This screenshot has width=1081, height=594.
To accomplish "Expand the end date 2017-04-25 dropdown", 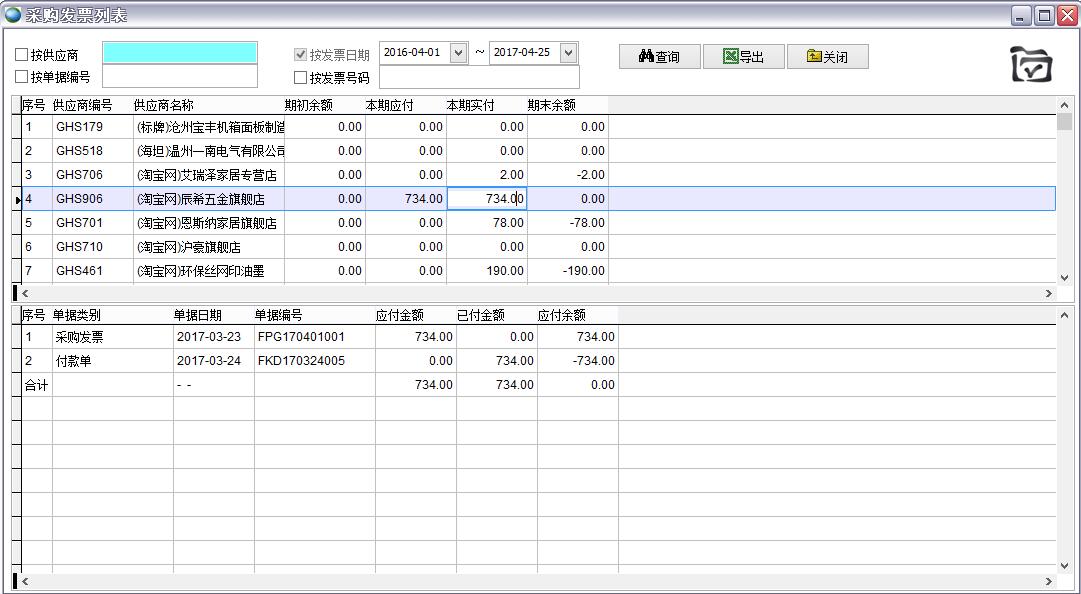I will point(568,53).
